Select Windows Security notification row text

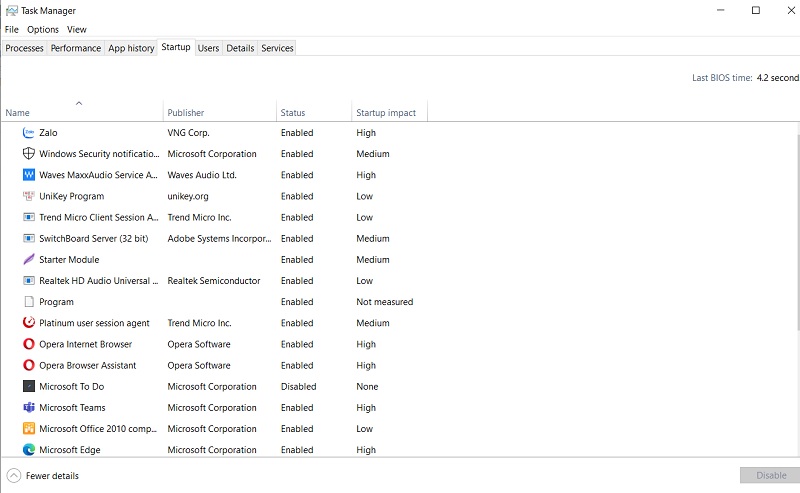[x=99, y=154]
